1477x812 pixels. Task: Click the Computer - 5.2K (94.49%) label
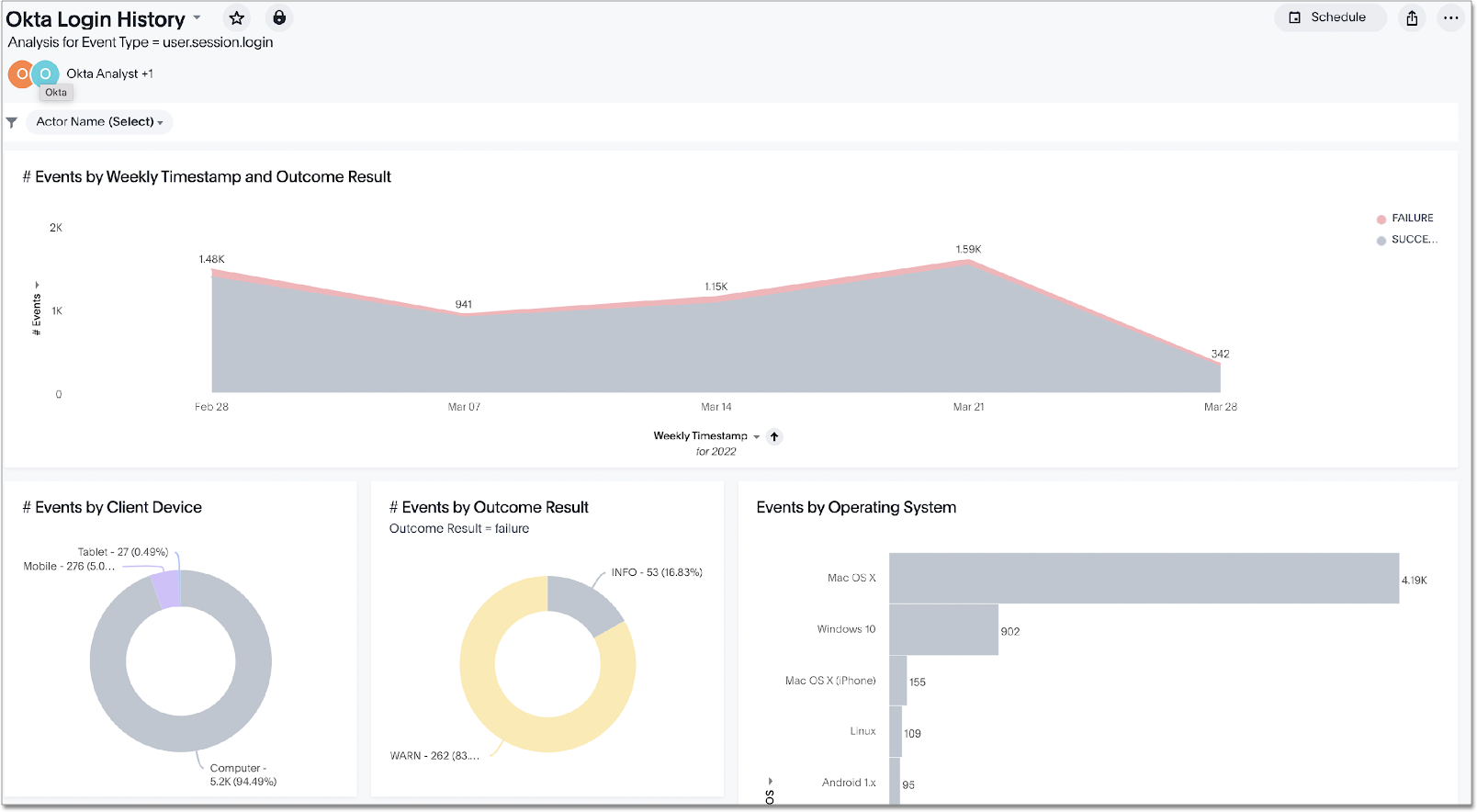click(242, 774)
